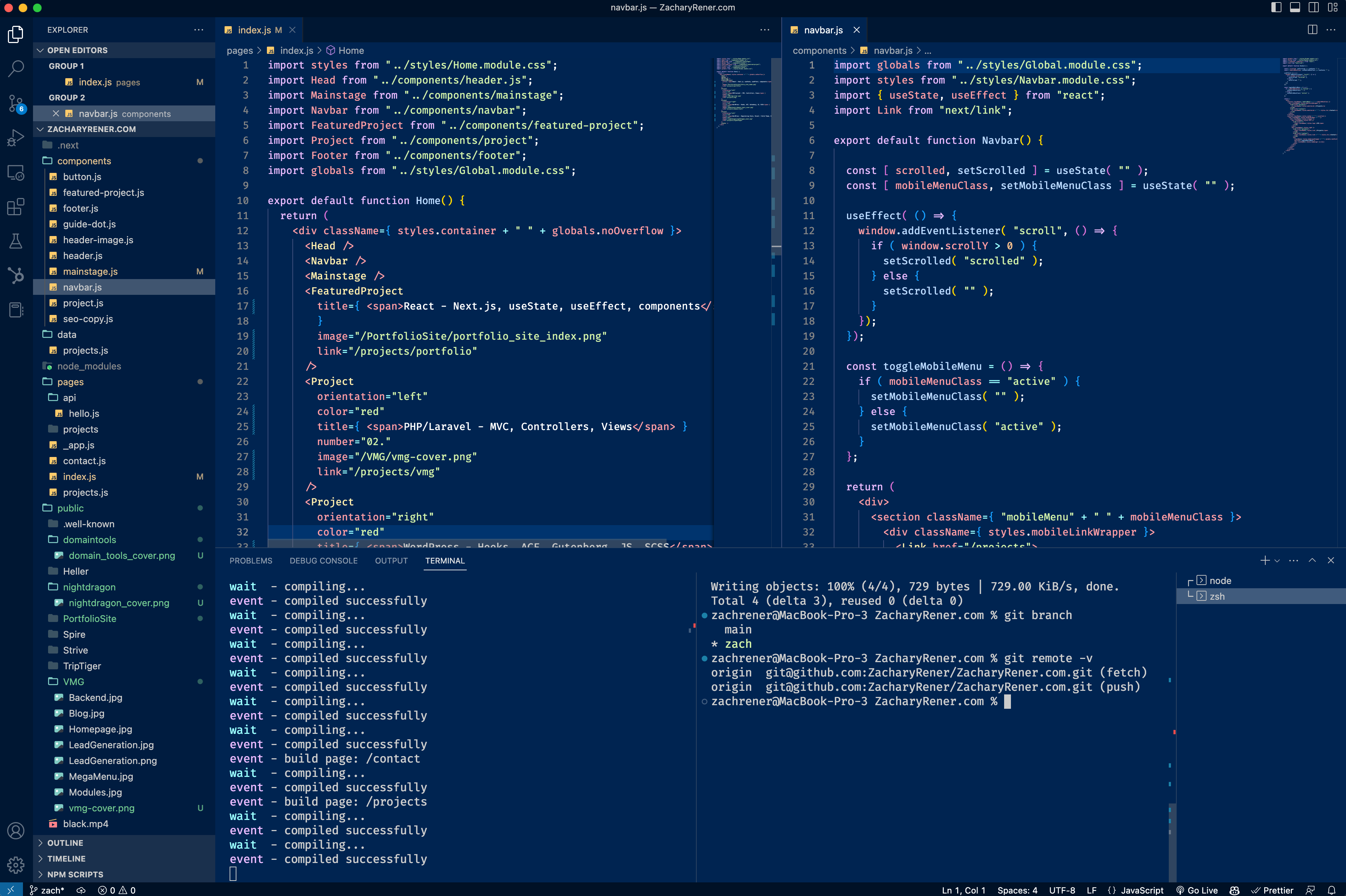1346x896 pixels.
Task: Collapse the VMG folder
Action: coord(124,682)
